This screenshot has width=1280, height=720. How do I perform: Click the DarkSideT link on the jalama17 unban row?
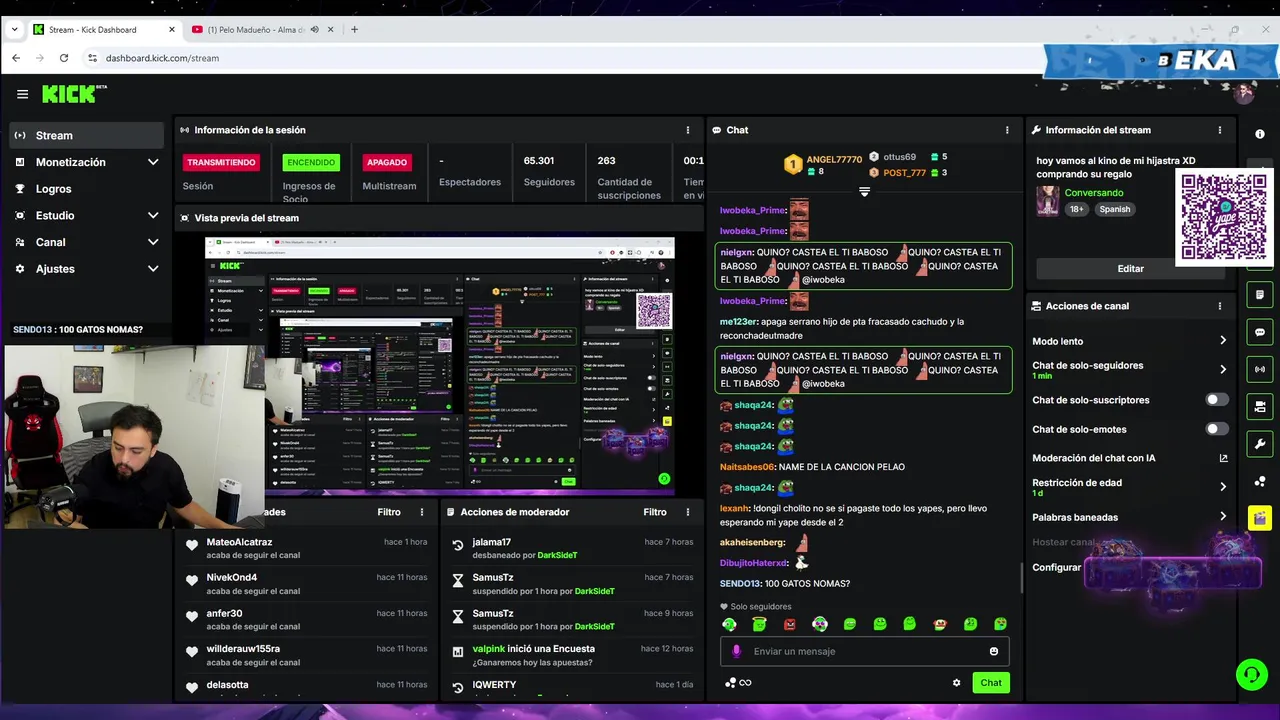tap(557, 555)
